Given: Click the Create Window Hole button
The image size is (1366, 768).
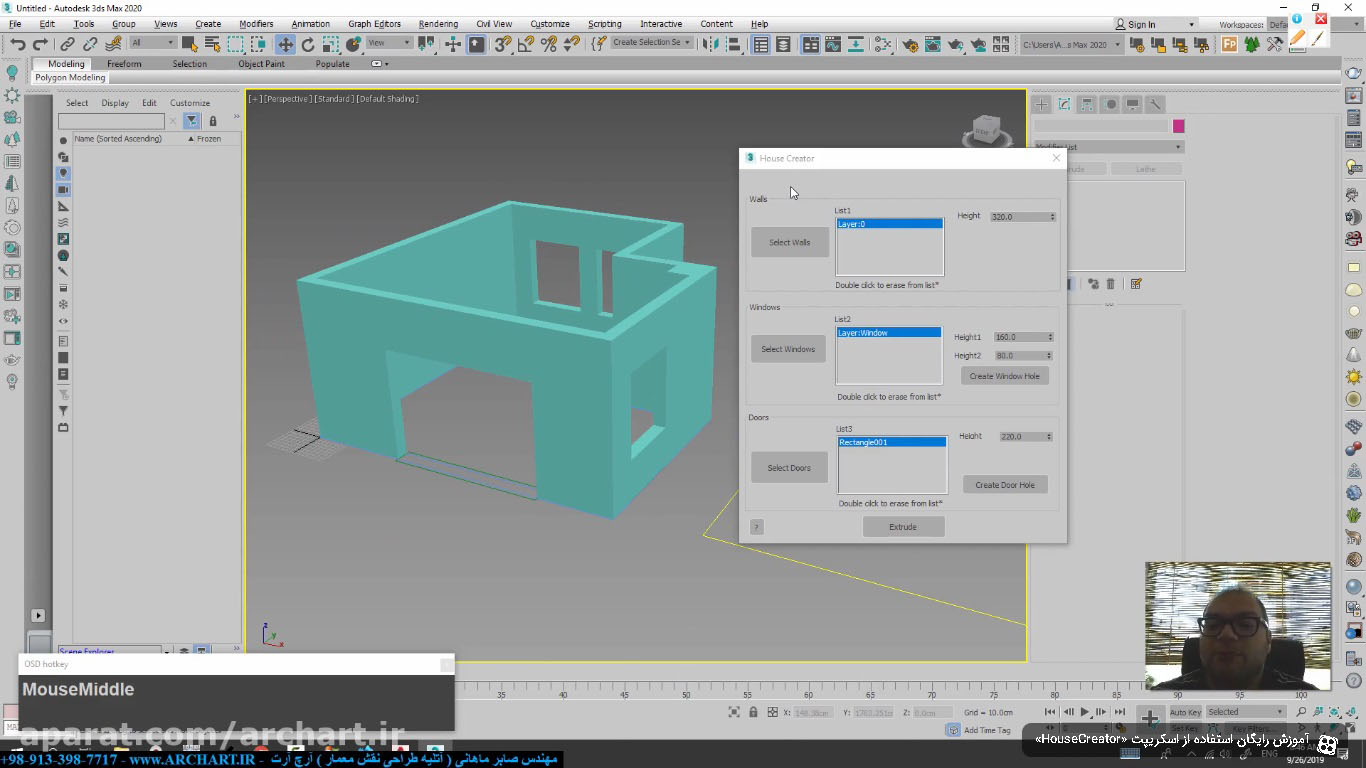Looking at the screenshot, I should click(x=1005, y=376).
